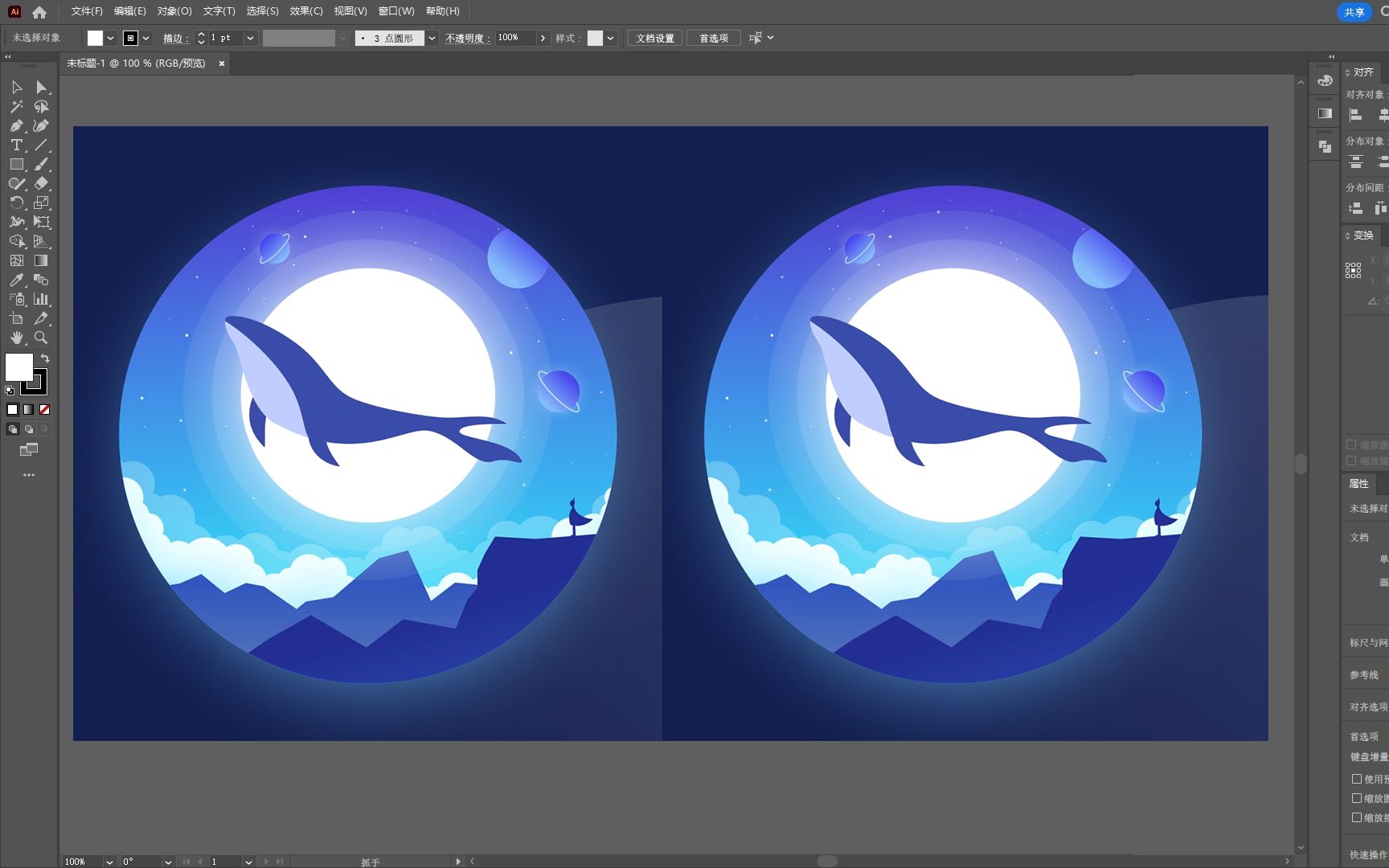1389x868 pixels.
Task: Click the blue 共享 share button
Action: pos(1354,12)
